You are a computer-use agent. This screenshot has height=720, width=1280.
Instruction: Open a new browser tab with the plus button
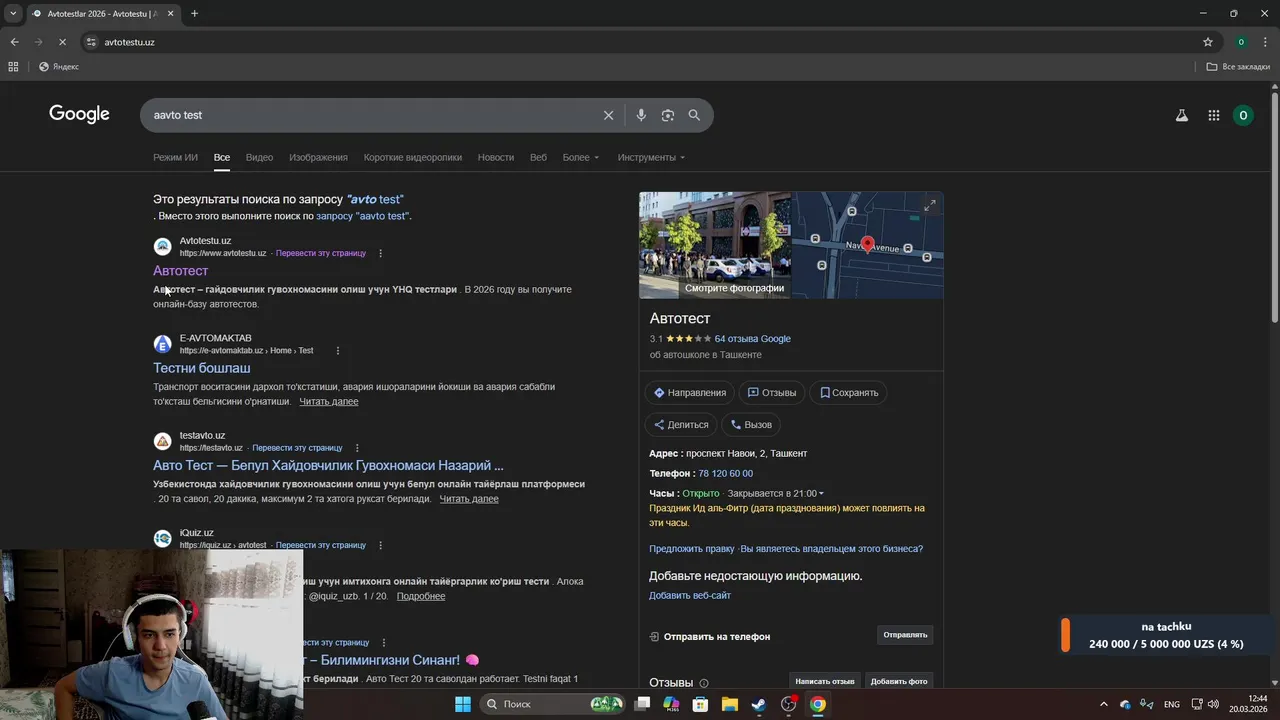(x=194, y=13)
